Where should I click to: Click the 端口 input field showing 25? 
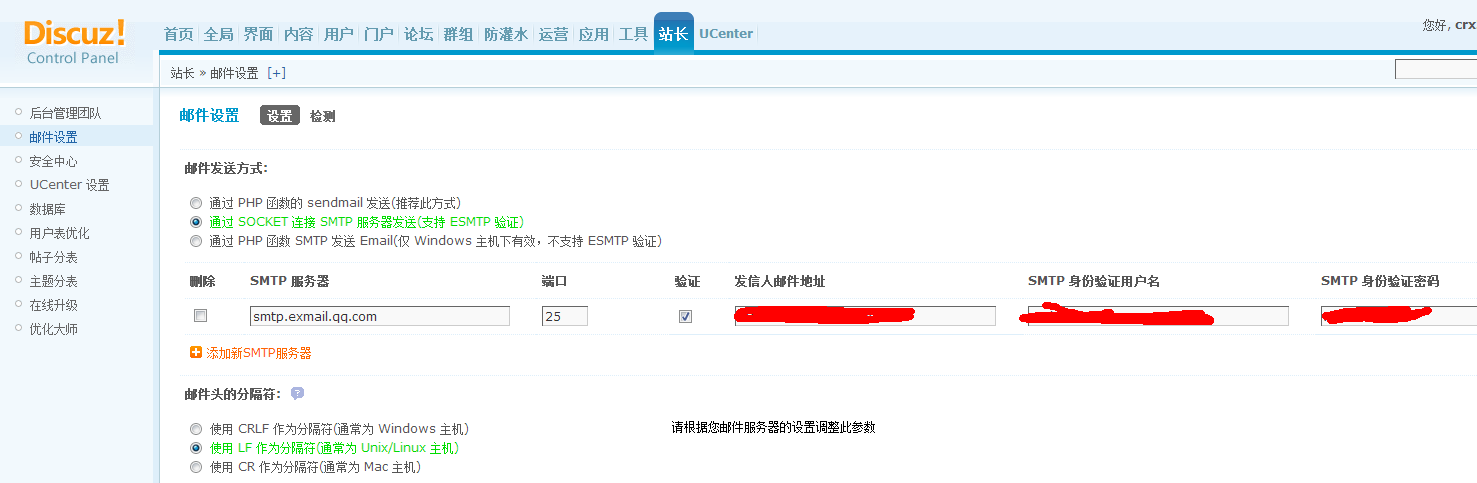[x=565, y=316]
